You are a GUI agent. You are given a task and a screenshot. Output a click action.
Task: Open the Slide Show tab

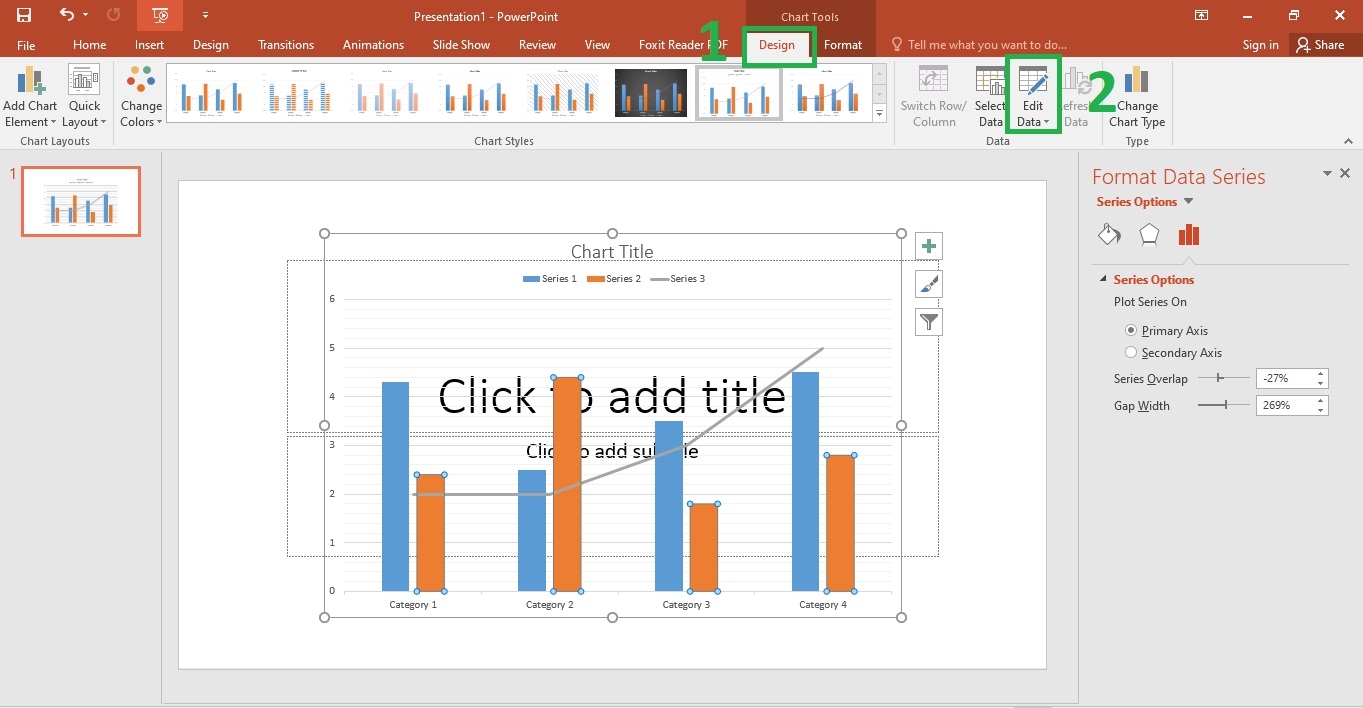(x=461, y=45)
